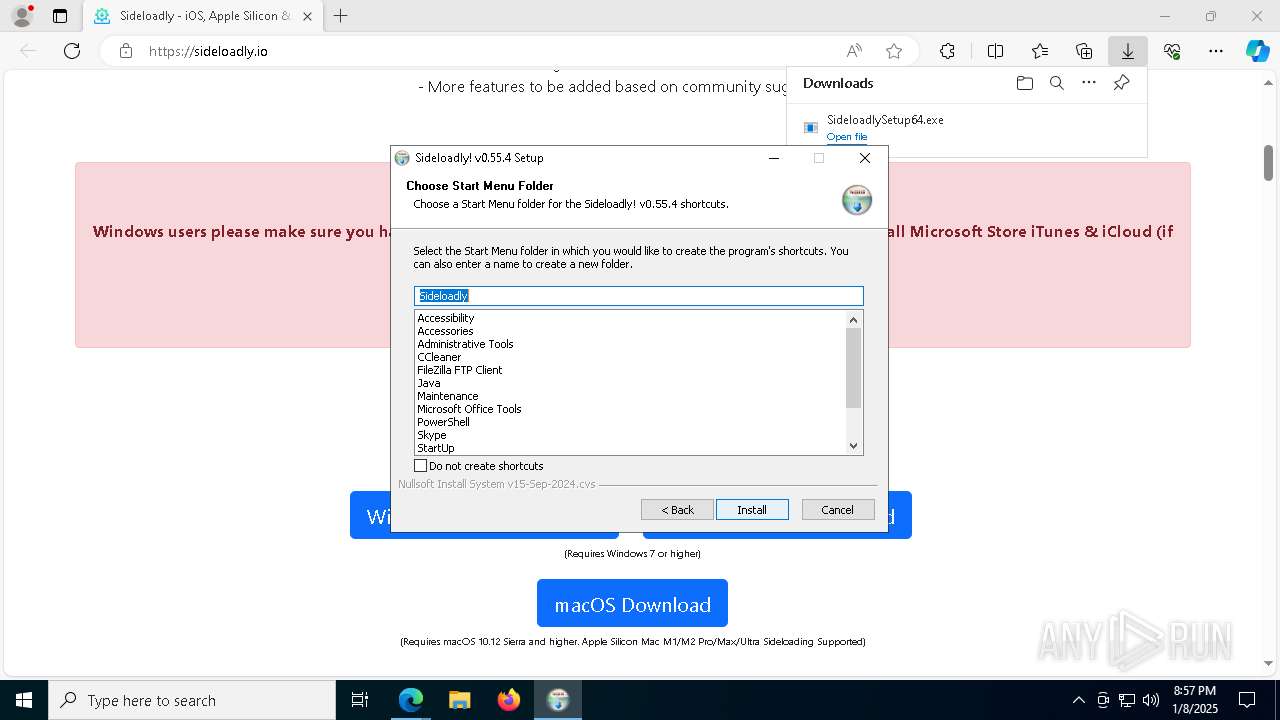The width and height of the screenshot is (1280, 720).
Task: Select Accessories in folder list
Action: point(445,331)
